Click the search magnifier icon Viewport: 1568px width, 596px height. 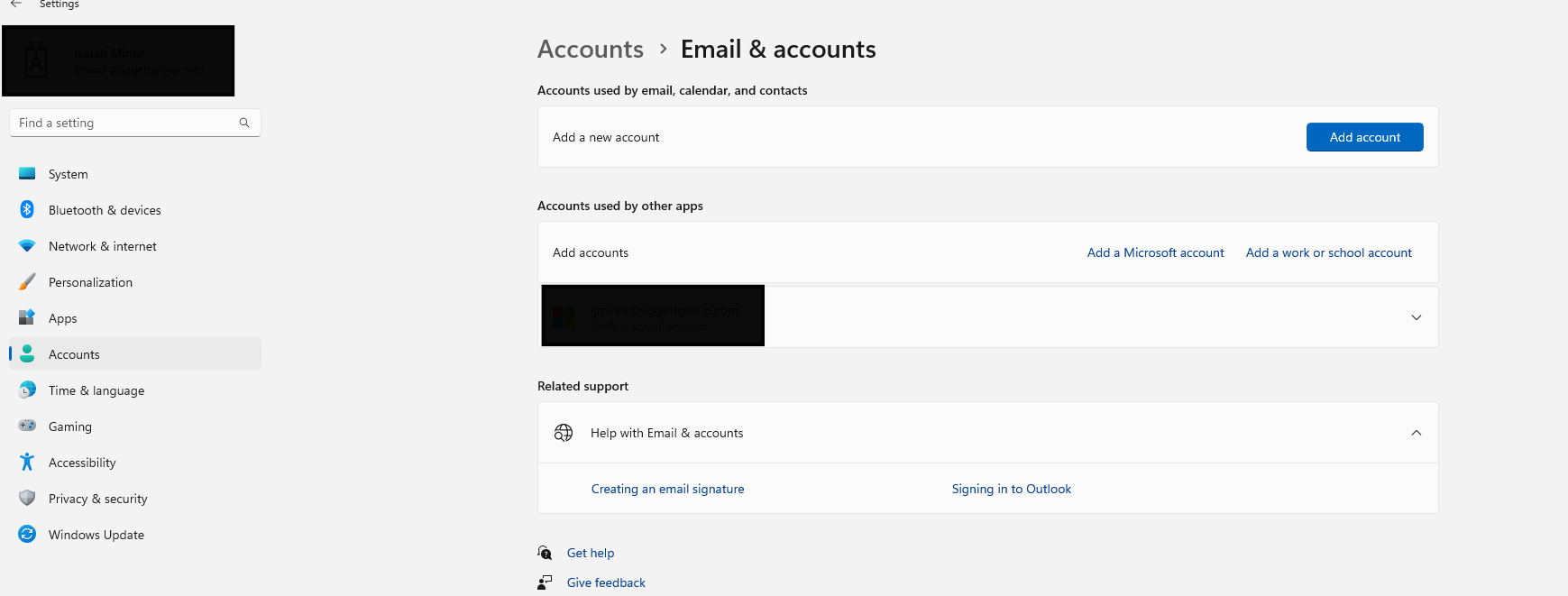click(x=244, y=123)
